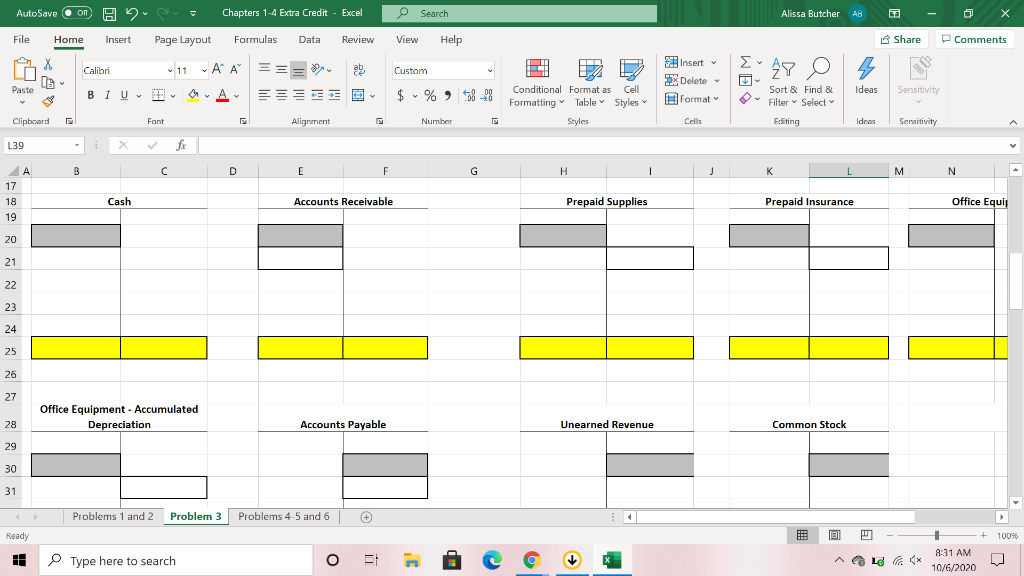Switch to Page Layout view icon
Screen dimensions: 1024x576
(834, 536)
